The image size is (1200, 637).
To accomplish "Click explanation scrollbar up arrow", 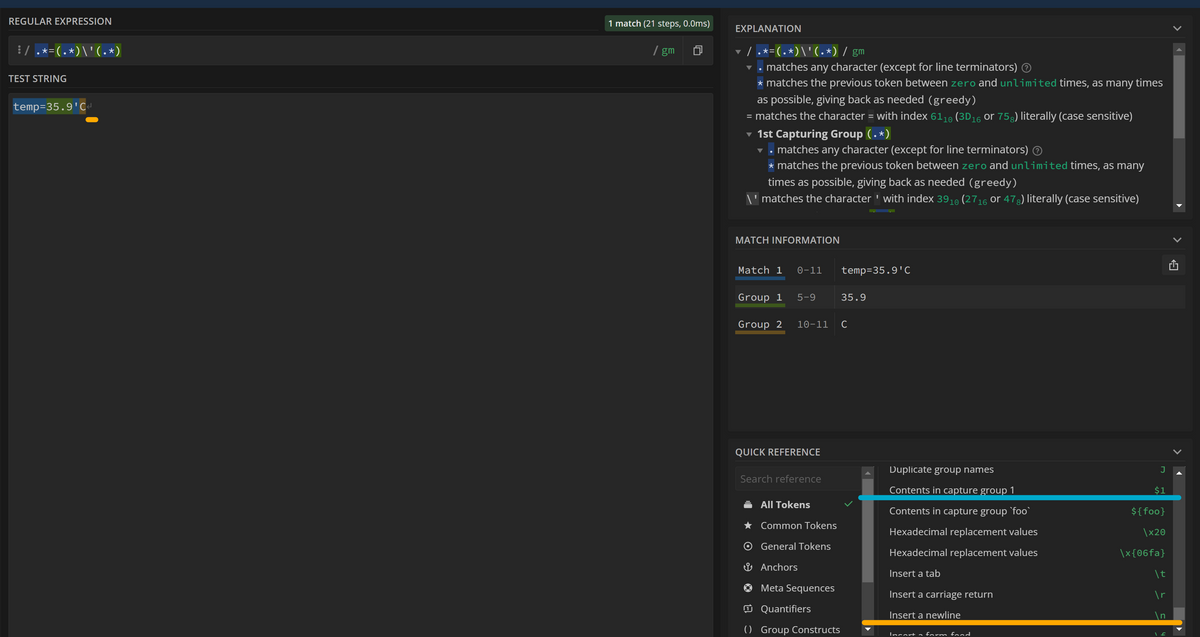I will click(1178, 48).
